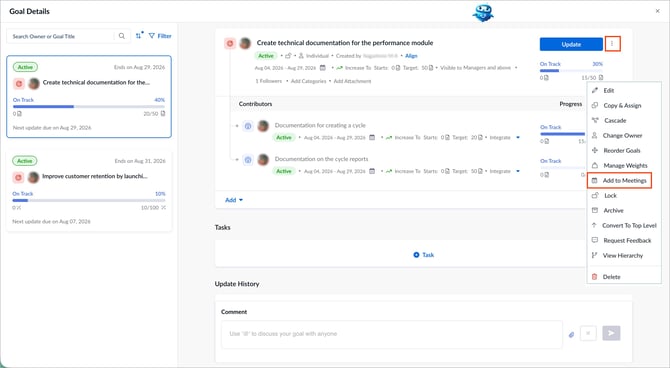Click Add Categories link
The width and height of the screenshot is (670, 368).
click(x=309, y=81)
